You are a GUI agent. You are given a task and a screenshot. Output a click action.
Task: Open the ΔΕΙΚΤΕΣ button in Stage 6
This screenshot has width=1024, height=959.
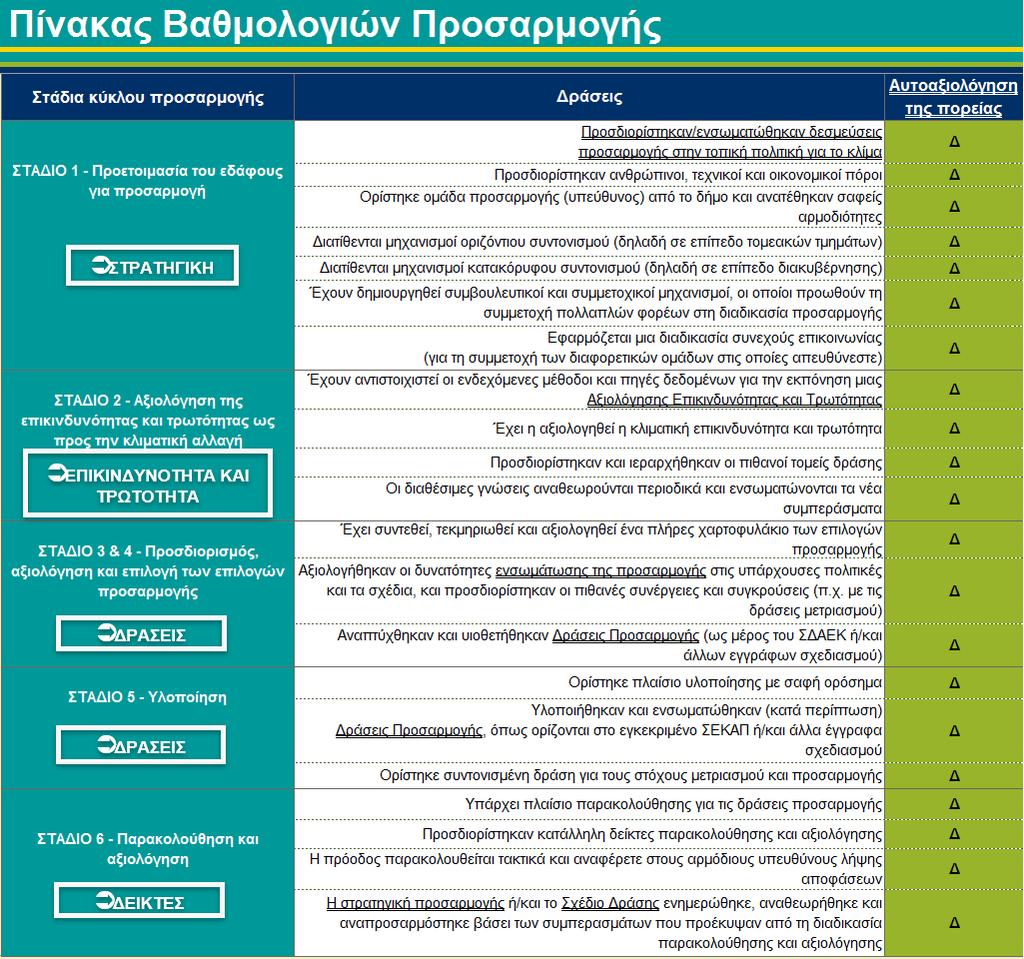click(140, 901)
